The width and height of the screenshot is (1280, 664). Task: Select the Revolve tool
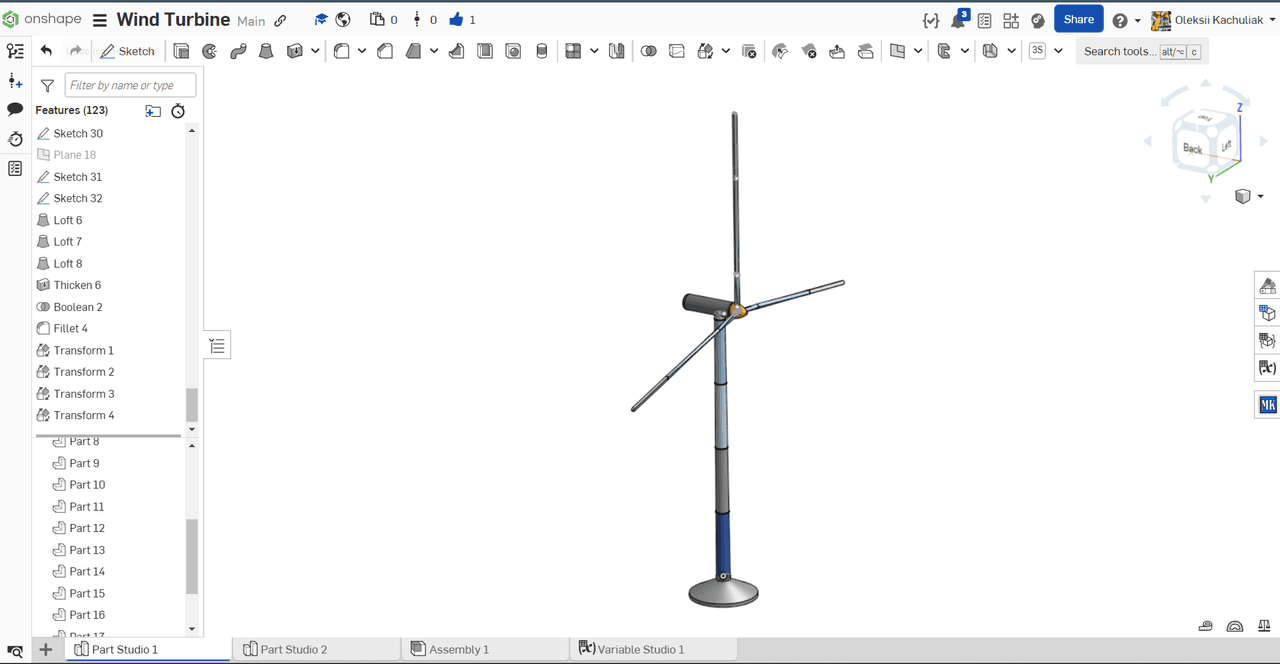[x=209, y=51]
